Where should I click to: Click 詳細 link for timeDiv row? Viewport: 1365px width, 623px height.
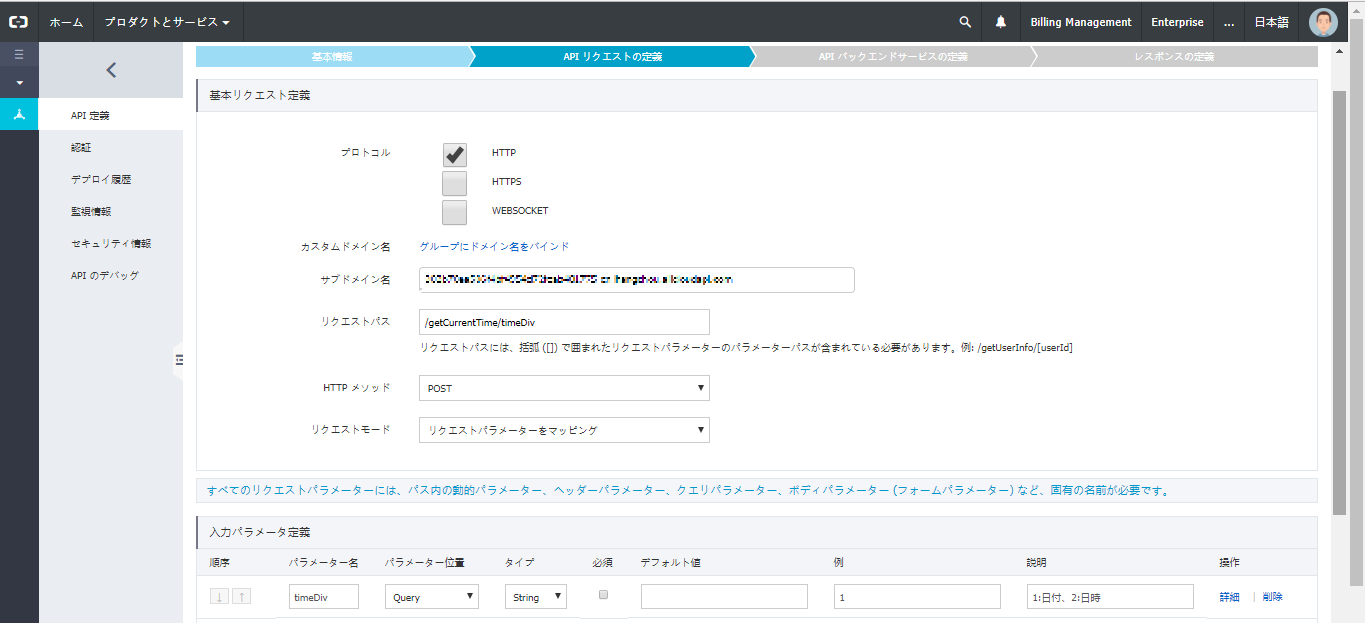[1229, 597]
